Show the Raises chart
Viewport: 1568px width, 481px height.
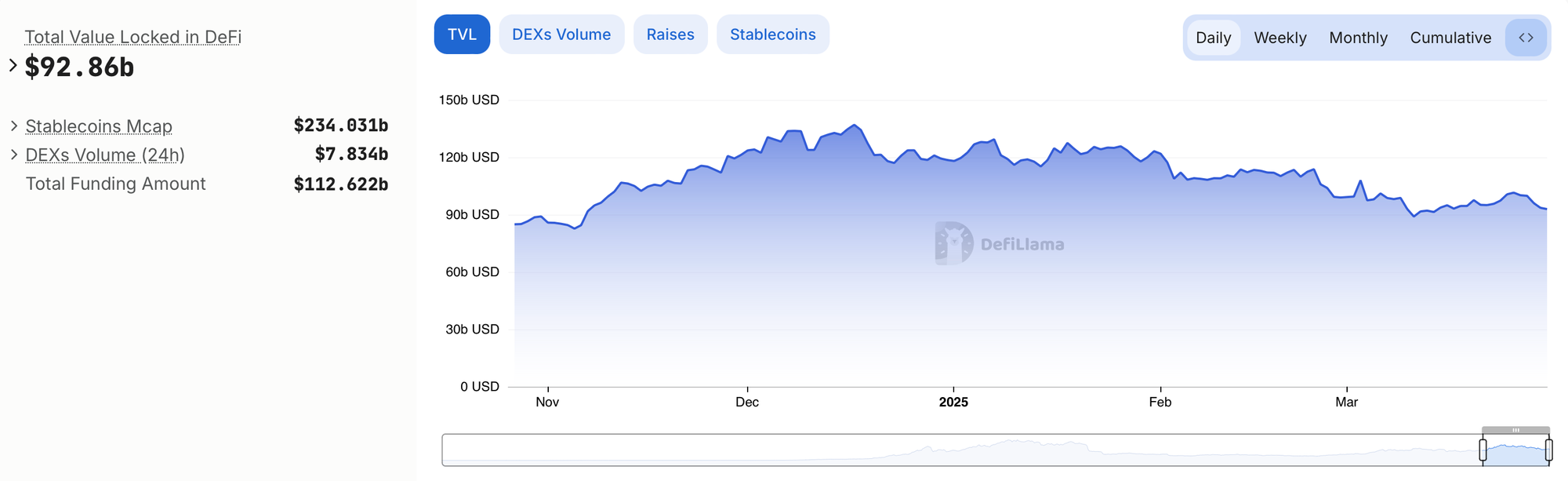670,35
